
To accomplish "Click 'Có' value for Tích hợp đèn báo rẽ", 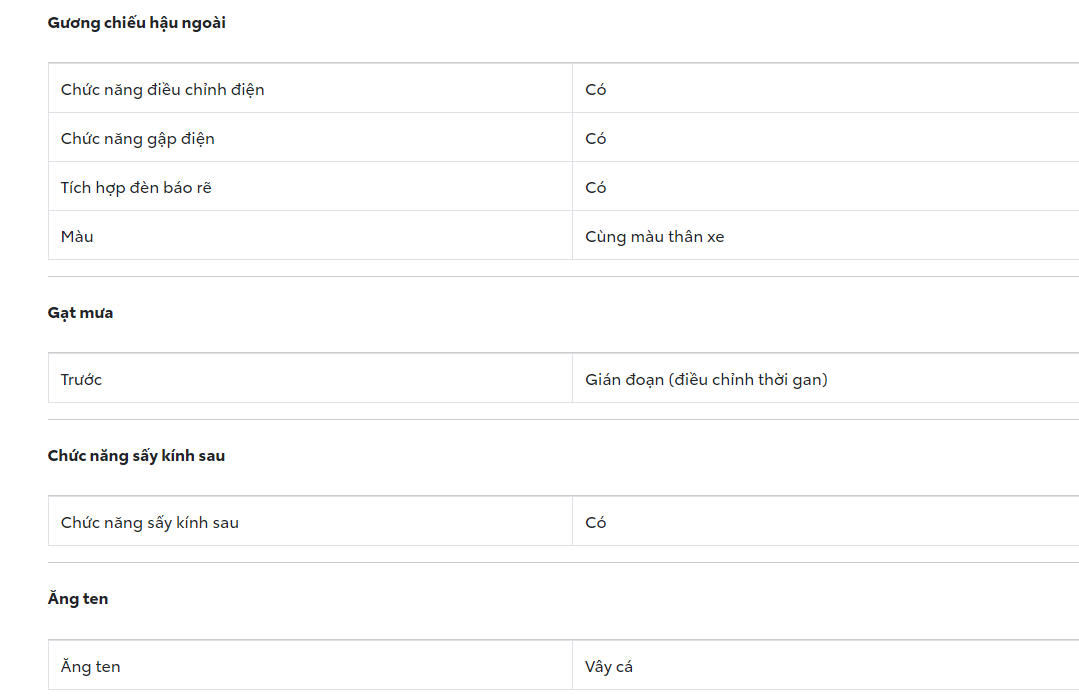I will [x=596, y=188].
